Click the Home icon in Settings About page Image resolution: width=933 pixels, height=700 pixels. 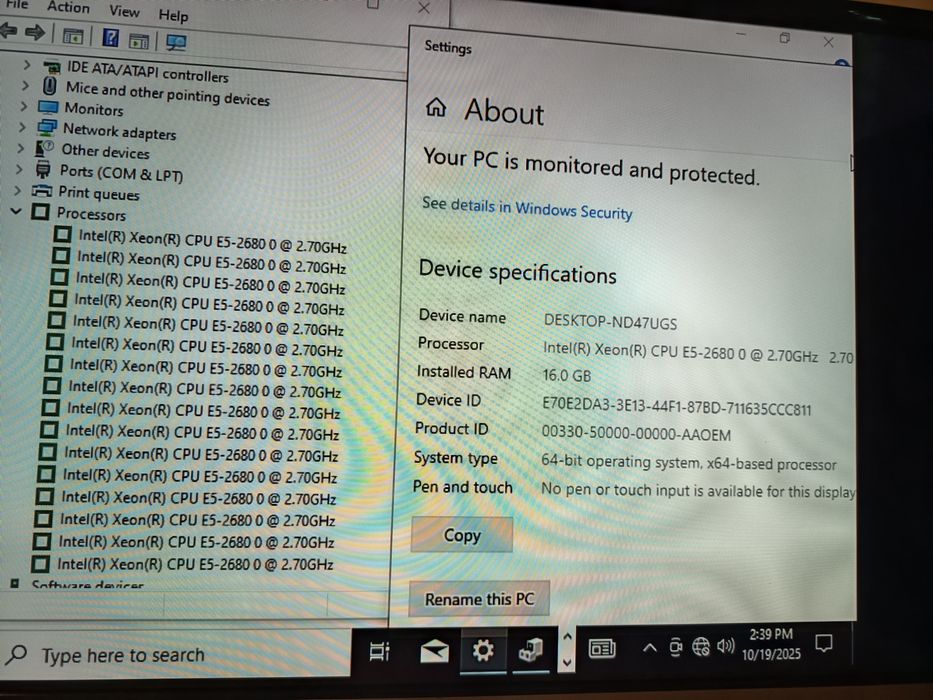click(x=436, y=107)
